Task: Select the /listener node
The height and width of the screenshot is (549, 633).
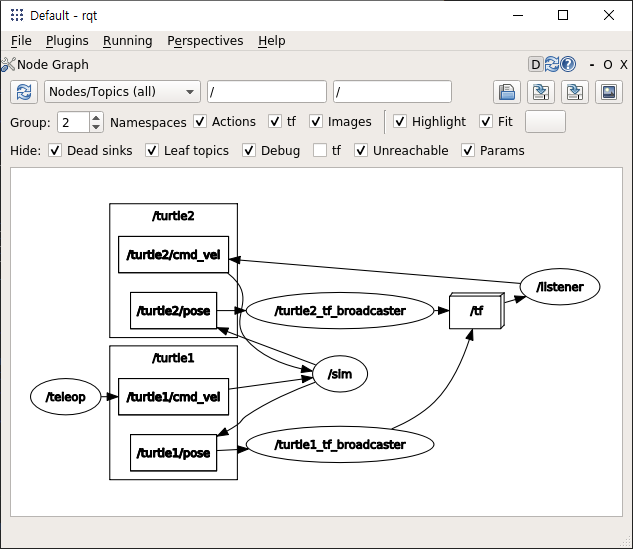Action: coord(560,287)
